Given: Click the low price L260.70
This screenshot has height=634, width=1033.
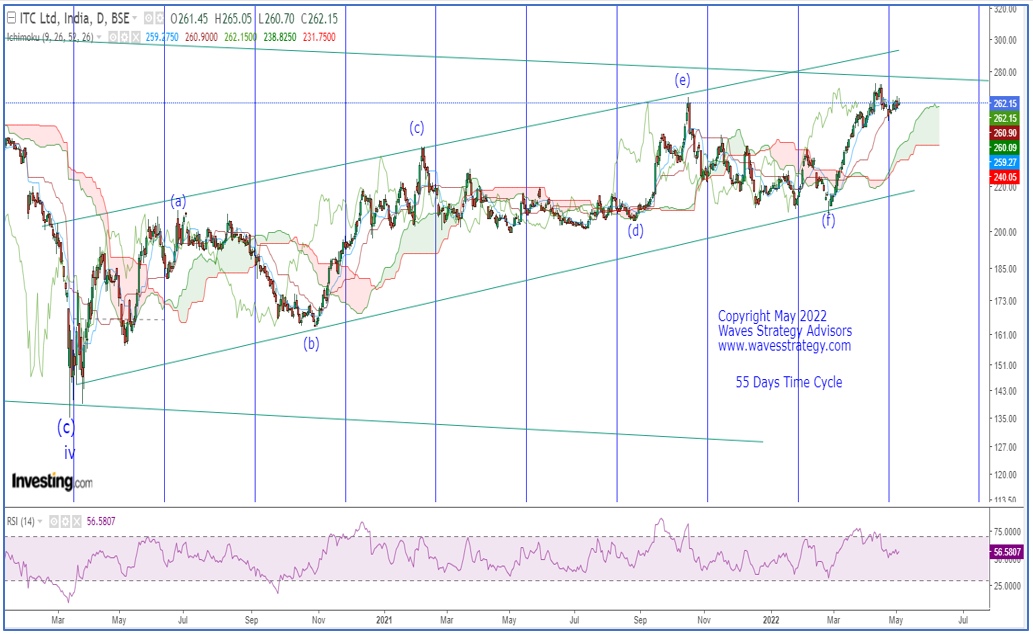Looking at the screenshot, I should click(x=276, y=18).
